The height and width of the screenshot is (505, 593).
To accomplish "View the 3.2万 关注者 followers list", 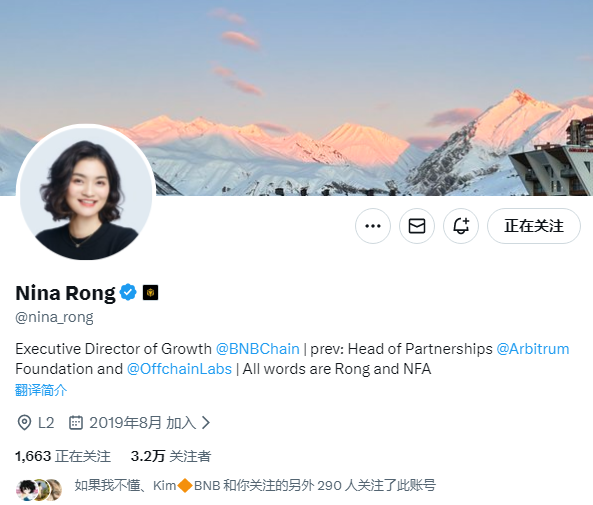I will [171, 456].
